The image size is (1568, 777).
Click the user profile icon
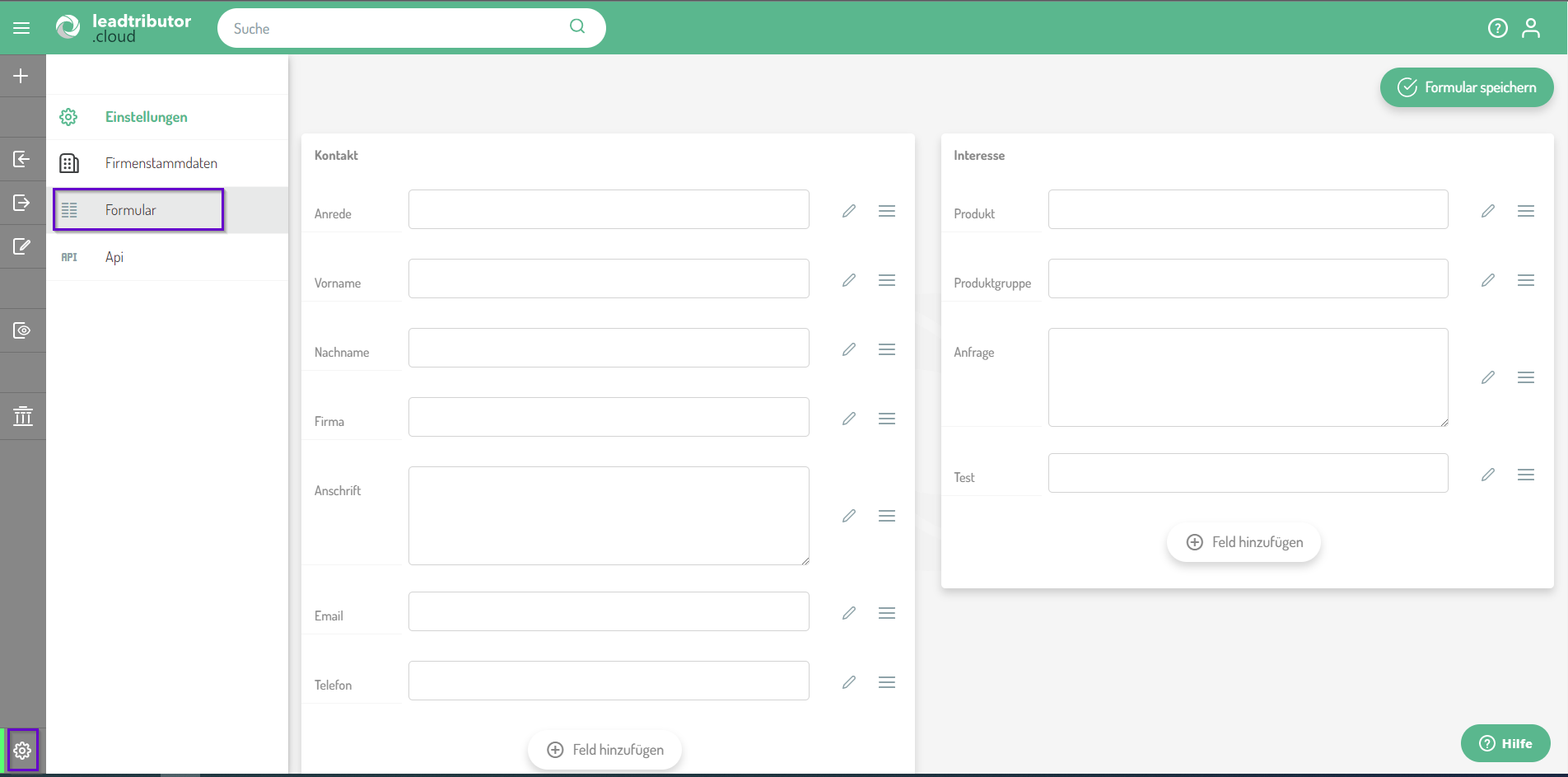(1530, 28)
